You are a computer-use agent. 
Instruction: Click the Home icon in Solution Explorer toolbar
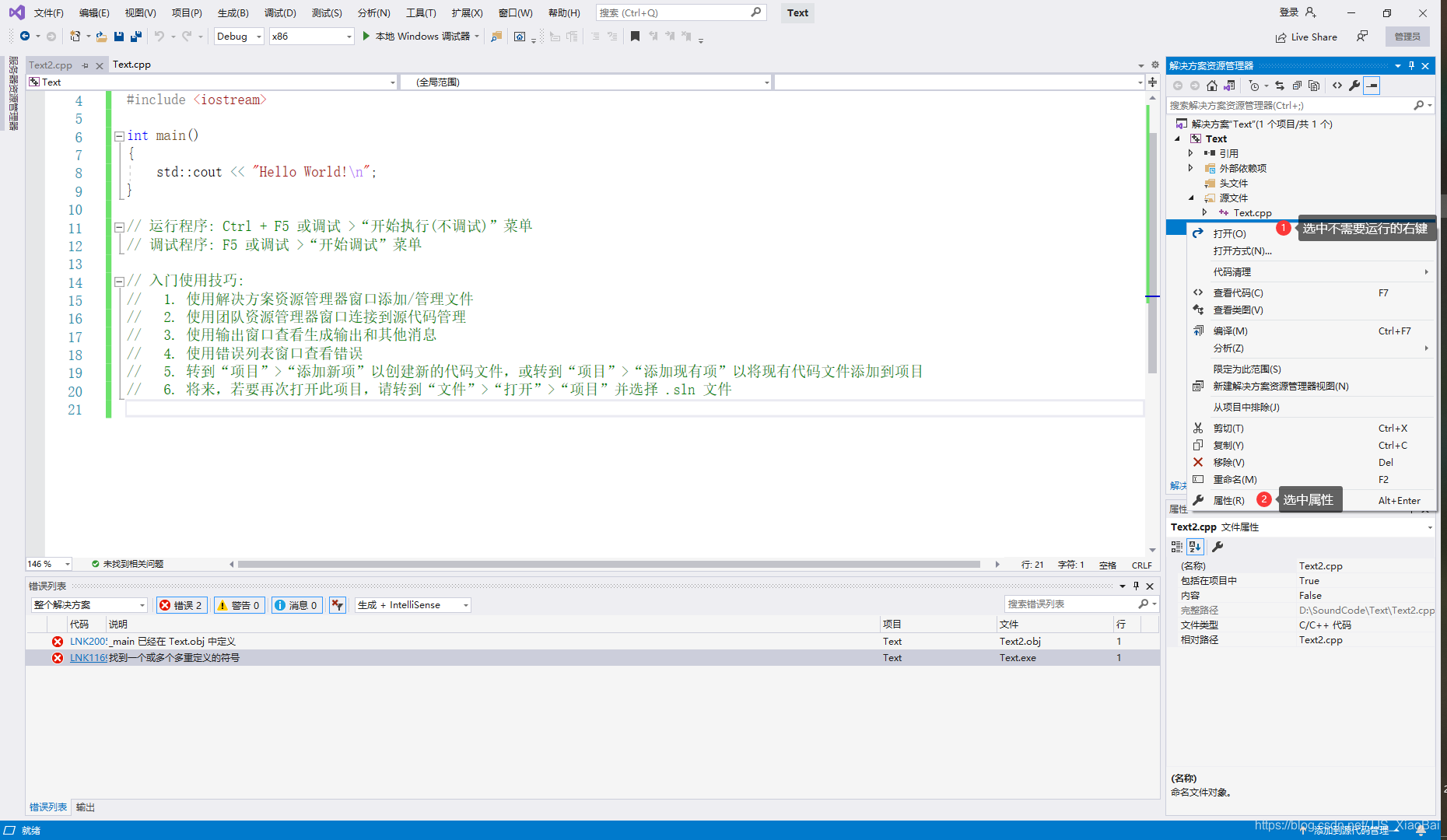1212,86
